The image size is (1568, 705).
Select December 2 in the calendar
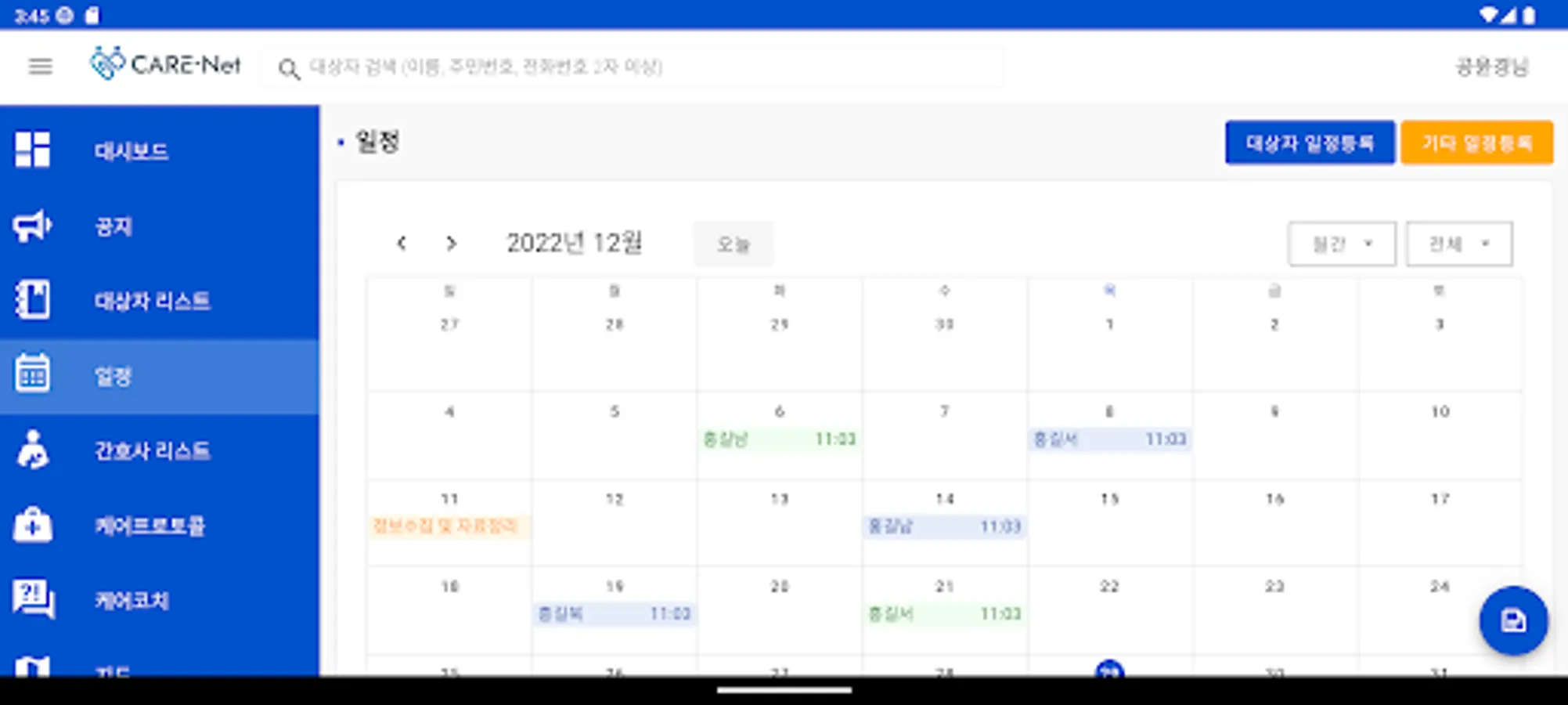[x=1274, y=324]
